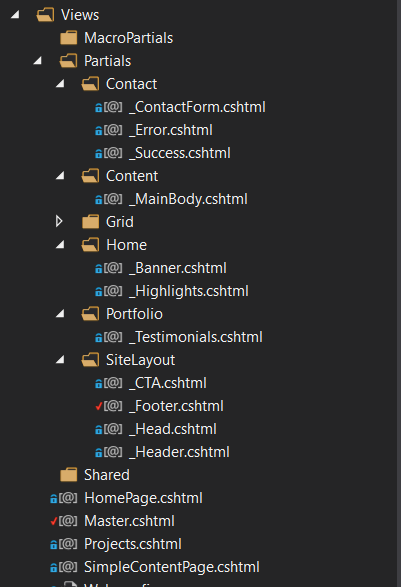Click the Content folder icon
The image size is (401, 587).
tap(90, 176)
